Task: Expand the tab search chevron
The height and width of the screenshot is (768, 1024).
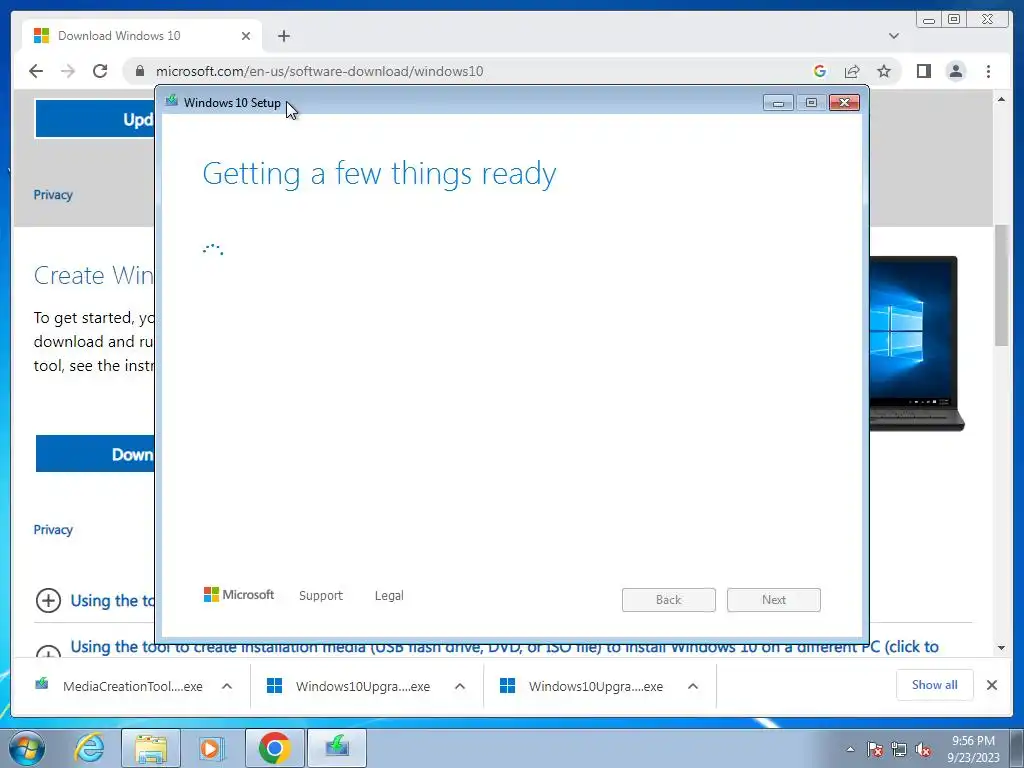Action: (x=894, y=36)
